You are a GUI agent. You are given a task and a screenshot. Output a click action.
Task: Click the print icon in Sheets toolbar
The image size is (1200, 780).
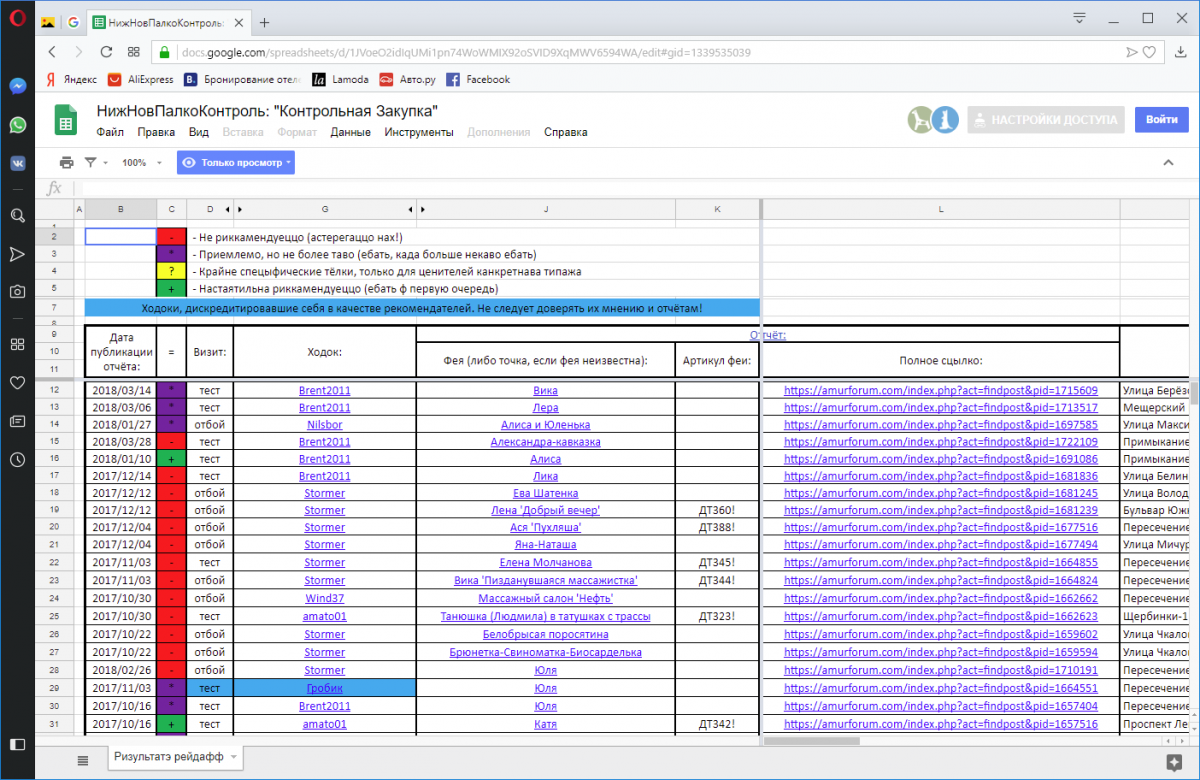[66, 162]
